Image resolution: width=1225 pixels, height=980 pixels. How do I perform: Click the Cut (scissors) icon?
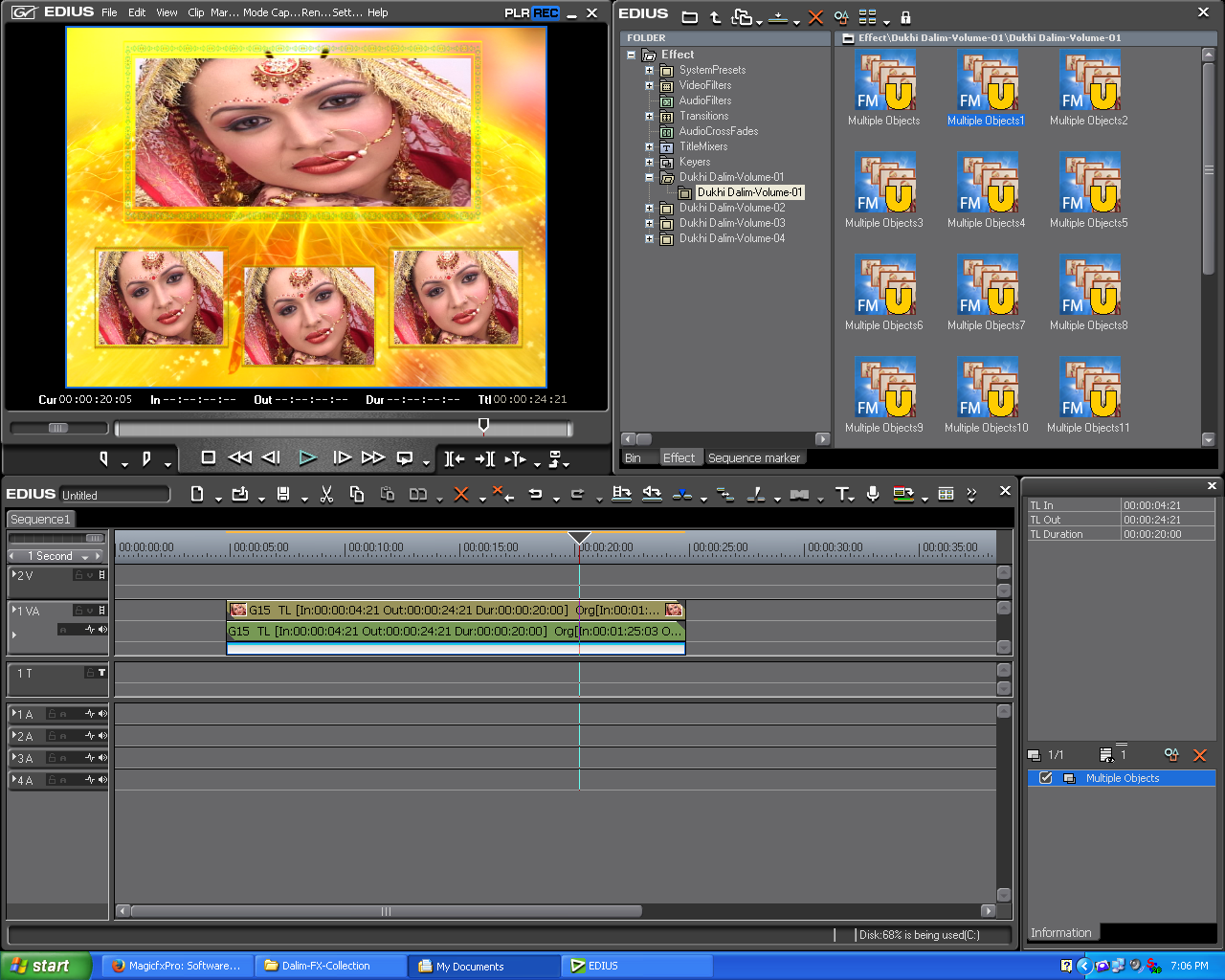pos(326,494)
